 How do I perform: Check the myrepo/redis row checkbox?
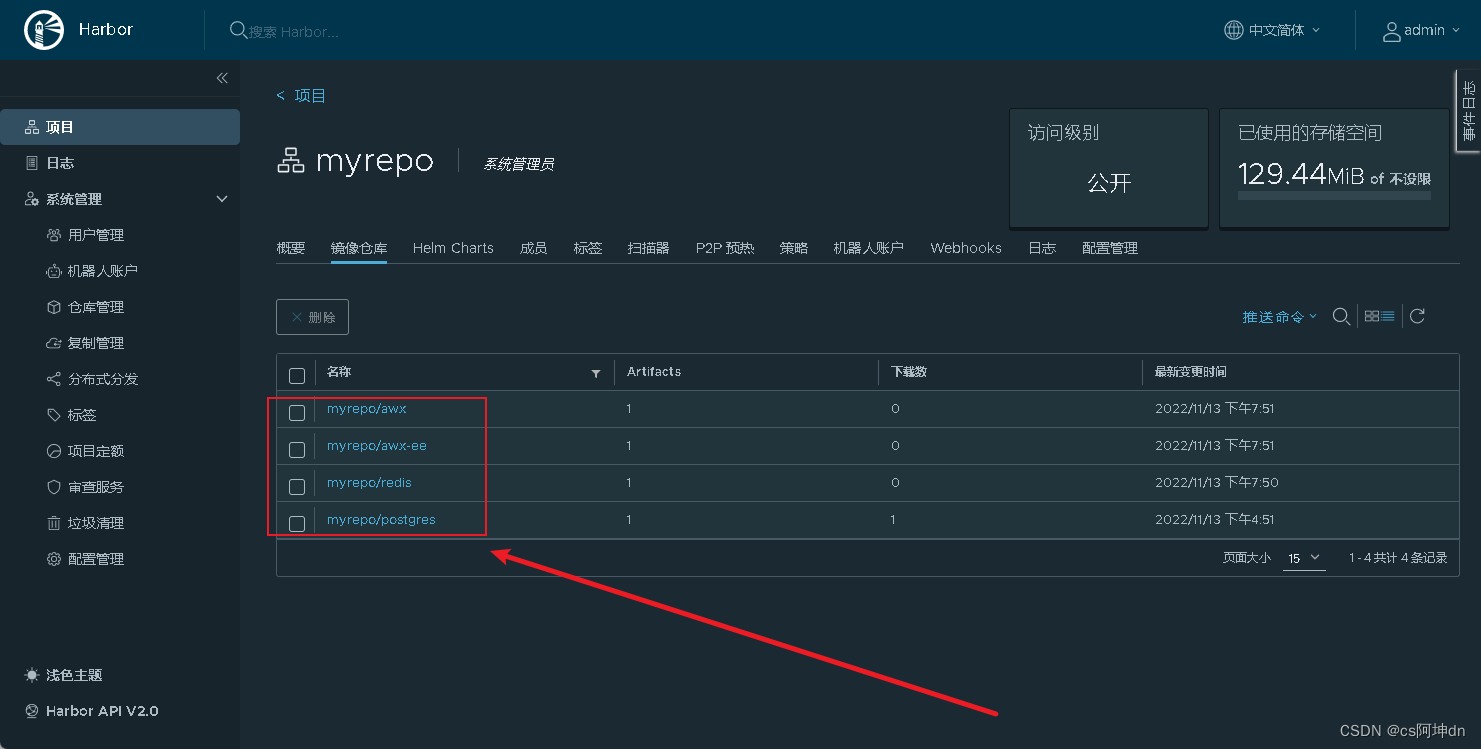pos(297,487)
